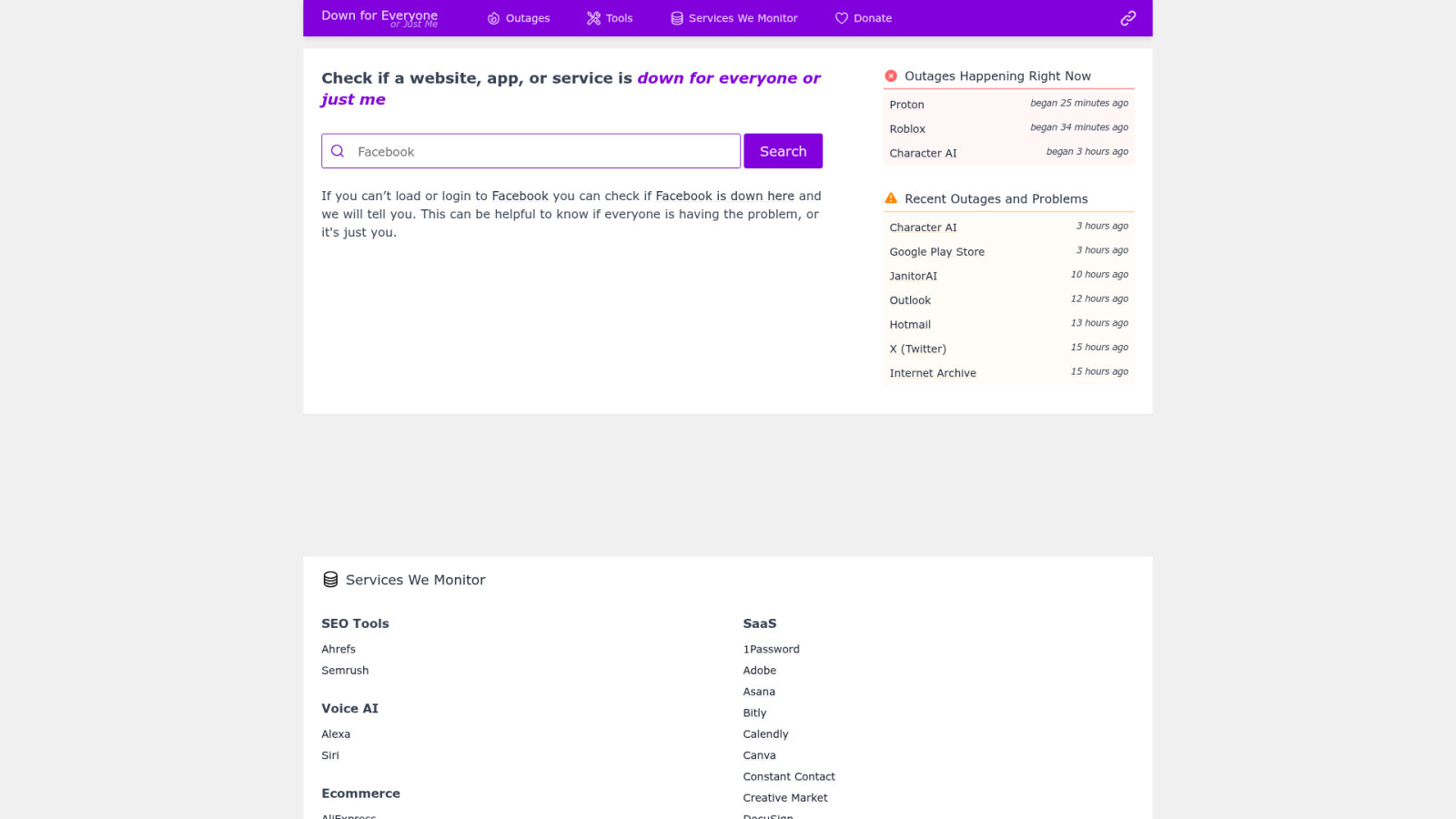
Task: Click the Down for Everyone logo
Action: click(379, 17)
